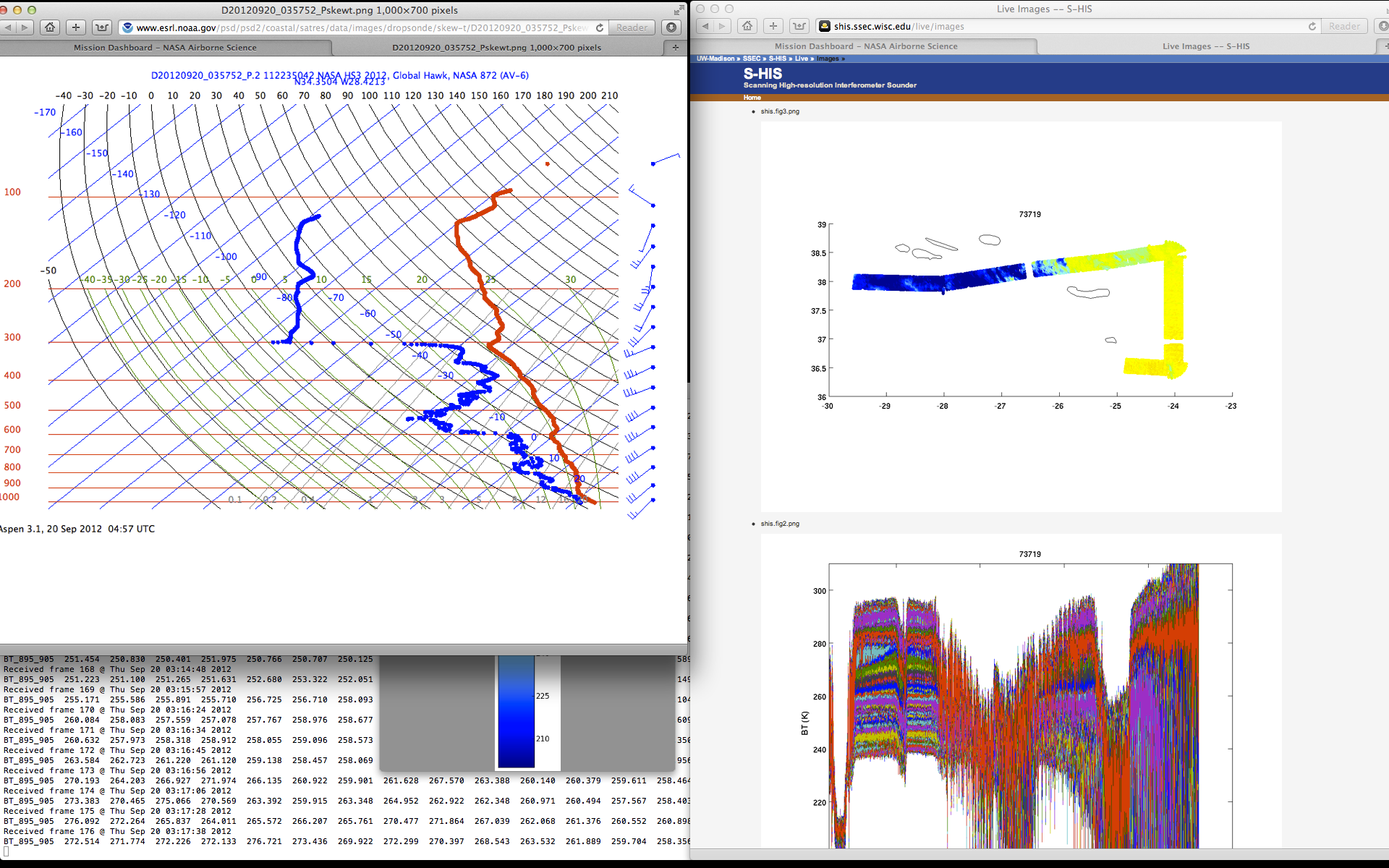This screenshot has height=868, width=1389.
Task: Click the Home link in the orange bar
Action: pyautogui.click(x=752, y=98)
